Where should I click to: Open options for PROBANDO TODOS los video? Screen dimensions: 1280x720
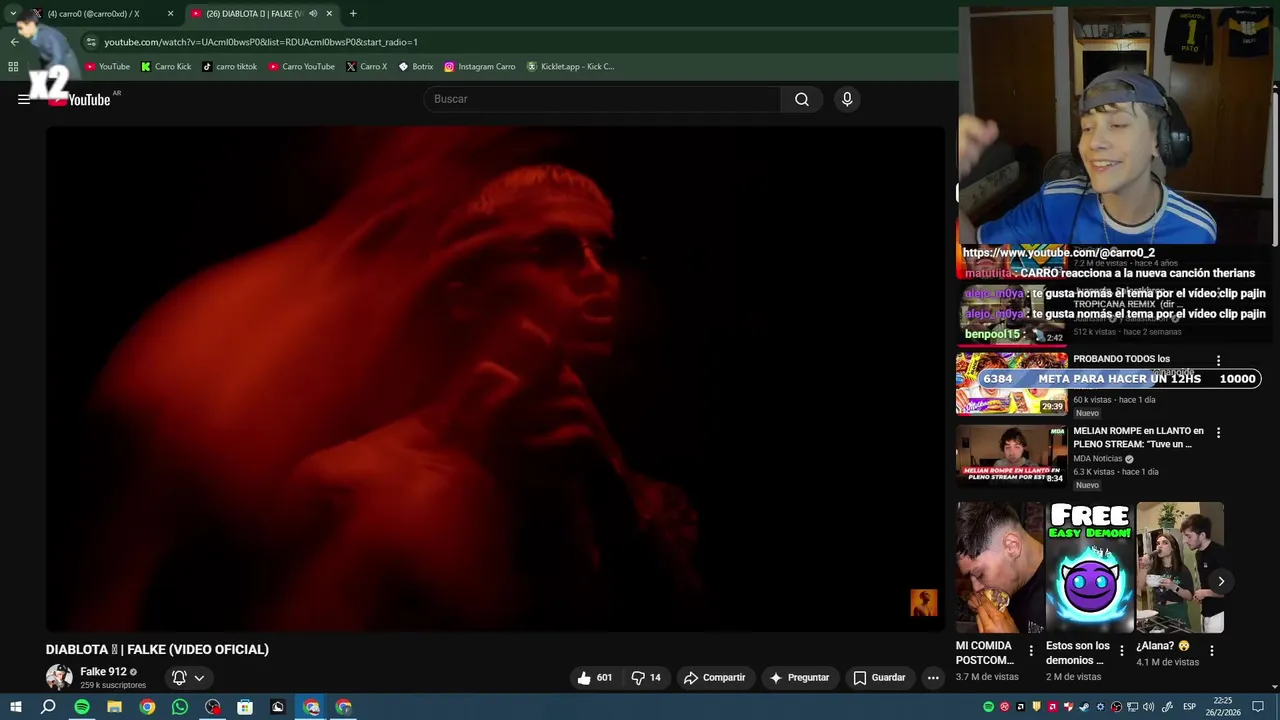click(1218, 360)
